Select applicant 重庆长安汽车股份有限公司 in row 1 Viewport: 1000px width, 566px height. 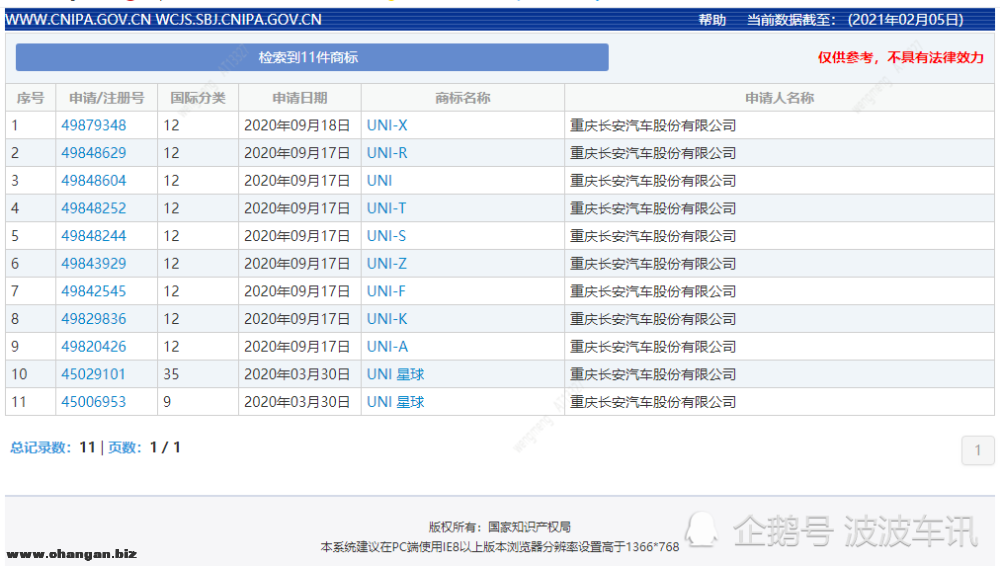[x=653, y=126]
